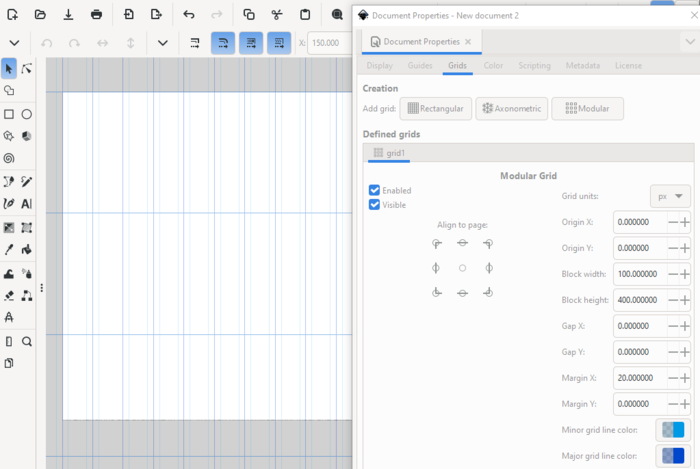Expand the dialog panel chevron menu
The height and width of the screenshot is (469, 700).
[689, 42]
